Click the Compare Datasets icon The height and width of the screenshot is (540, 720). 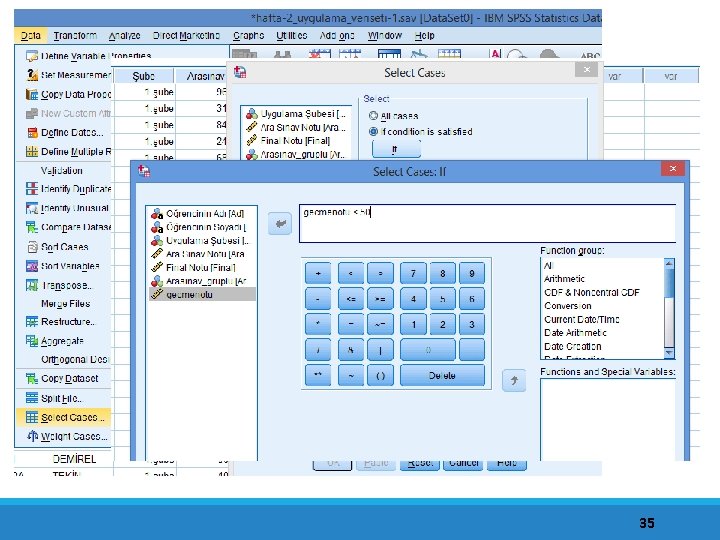click(32, 227)
